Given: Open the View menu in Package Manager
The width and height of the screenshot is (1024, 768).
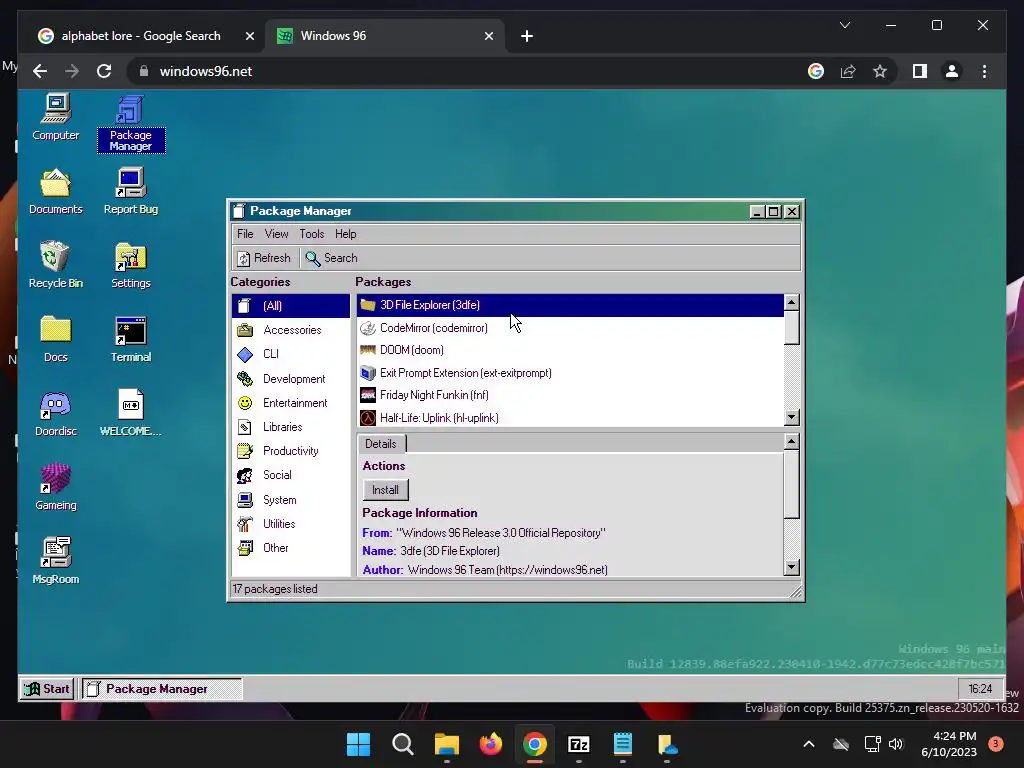Looking at the screenshot, I should click(x=276, y=234).
